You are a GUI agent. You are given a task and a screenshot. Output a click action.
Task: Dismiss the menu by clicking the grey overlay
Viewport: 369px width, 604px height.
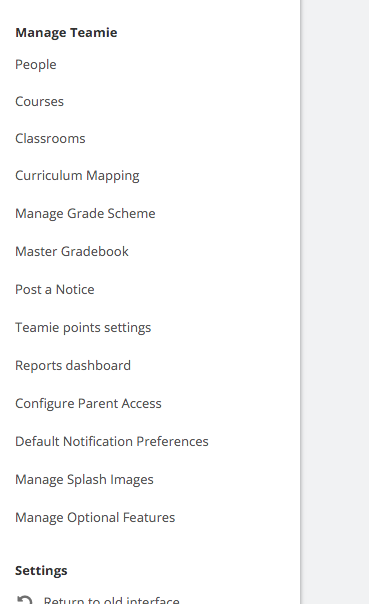click(336, 302)
